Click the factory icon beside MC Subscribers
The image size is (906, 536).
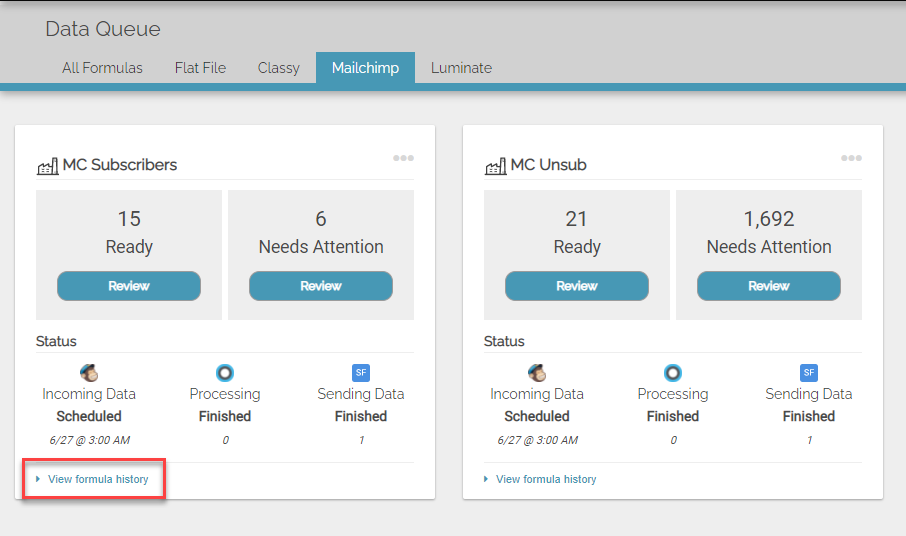47,166
